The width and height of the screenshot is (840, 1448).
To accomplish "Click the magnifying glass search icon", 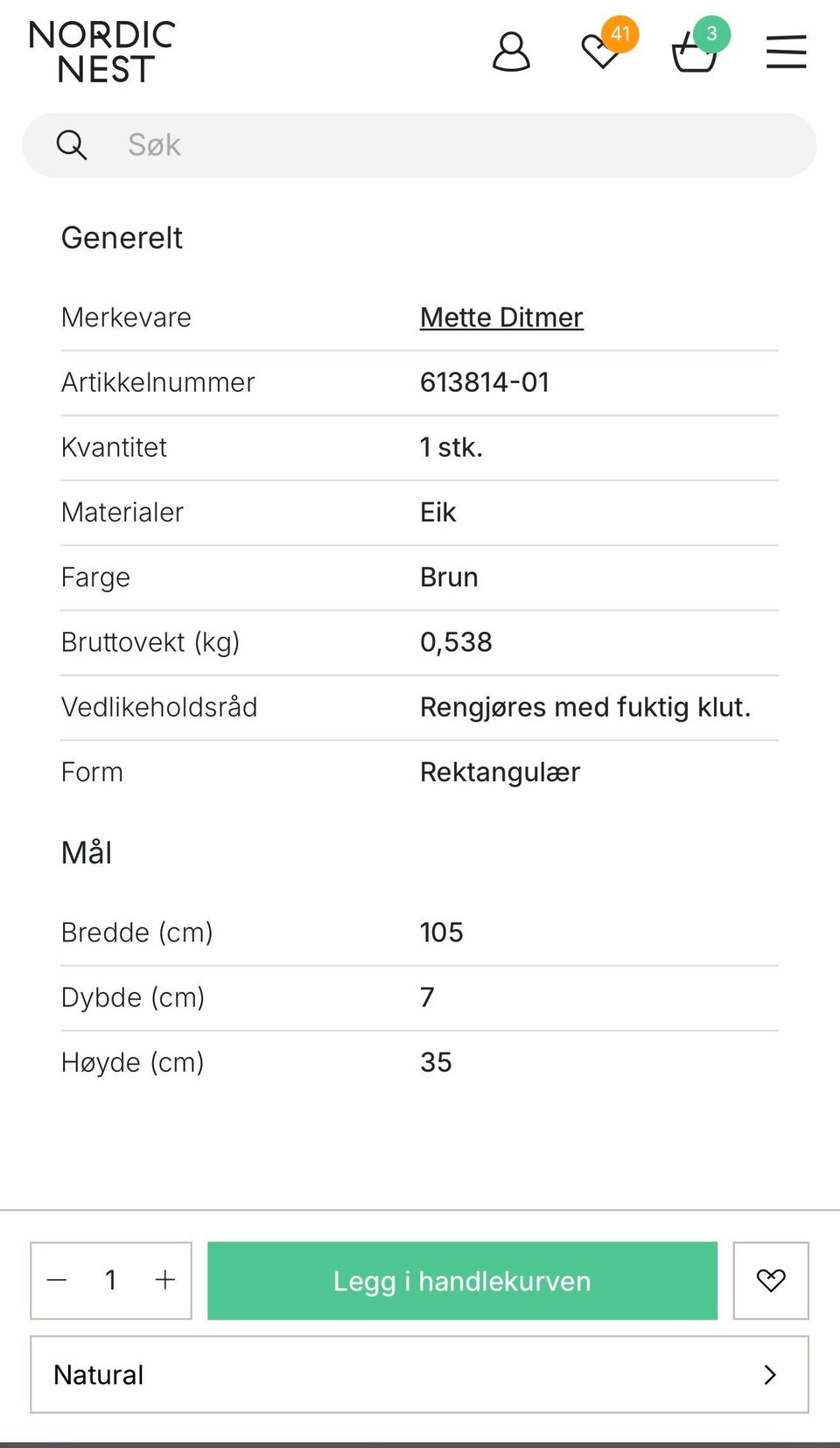I will point(72,145).
